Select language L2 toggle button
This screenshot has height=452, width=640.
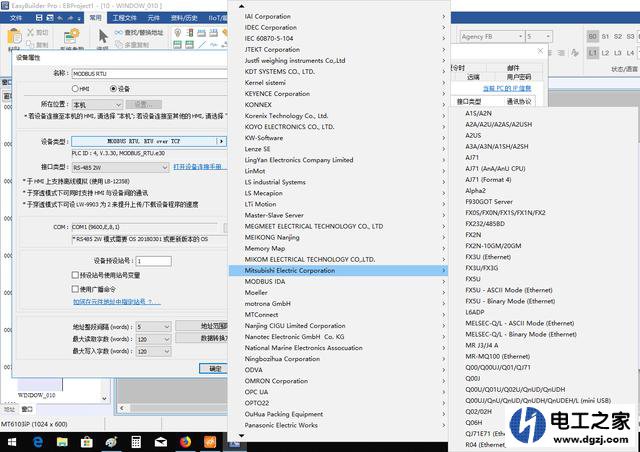(605, 53)
